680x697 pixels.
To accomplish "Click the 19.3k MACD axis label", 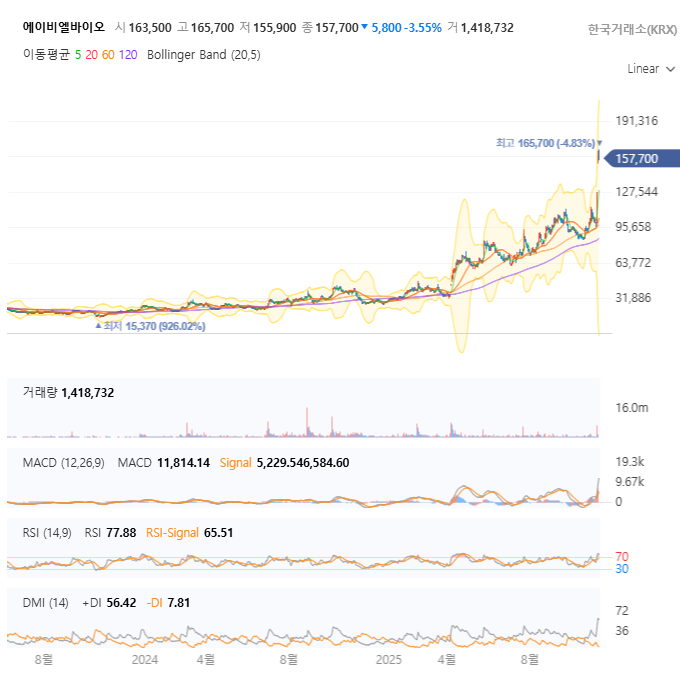I will pos(630,462).
